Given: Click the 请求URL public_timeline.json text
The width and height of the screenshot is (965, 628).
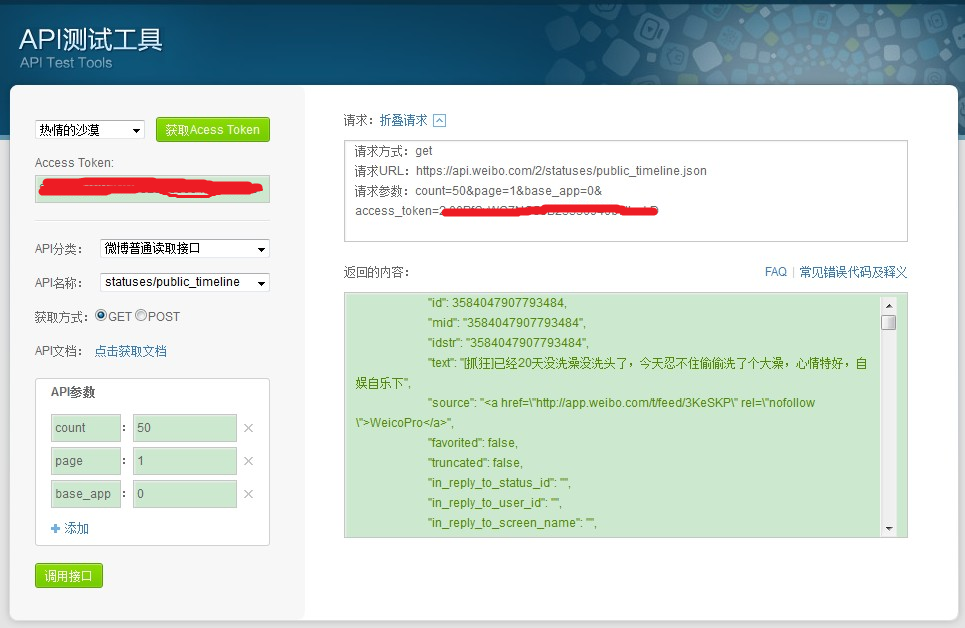Looking at the screenshot, I should pos(531,171).
